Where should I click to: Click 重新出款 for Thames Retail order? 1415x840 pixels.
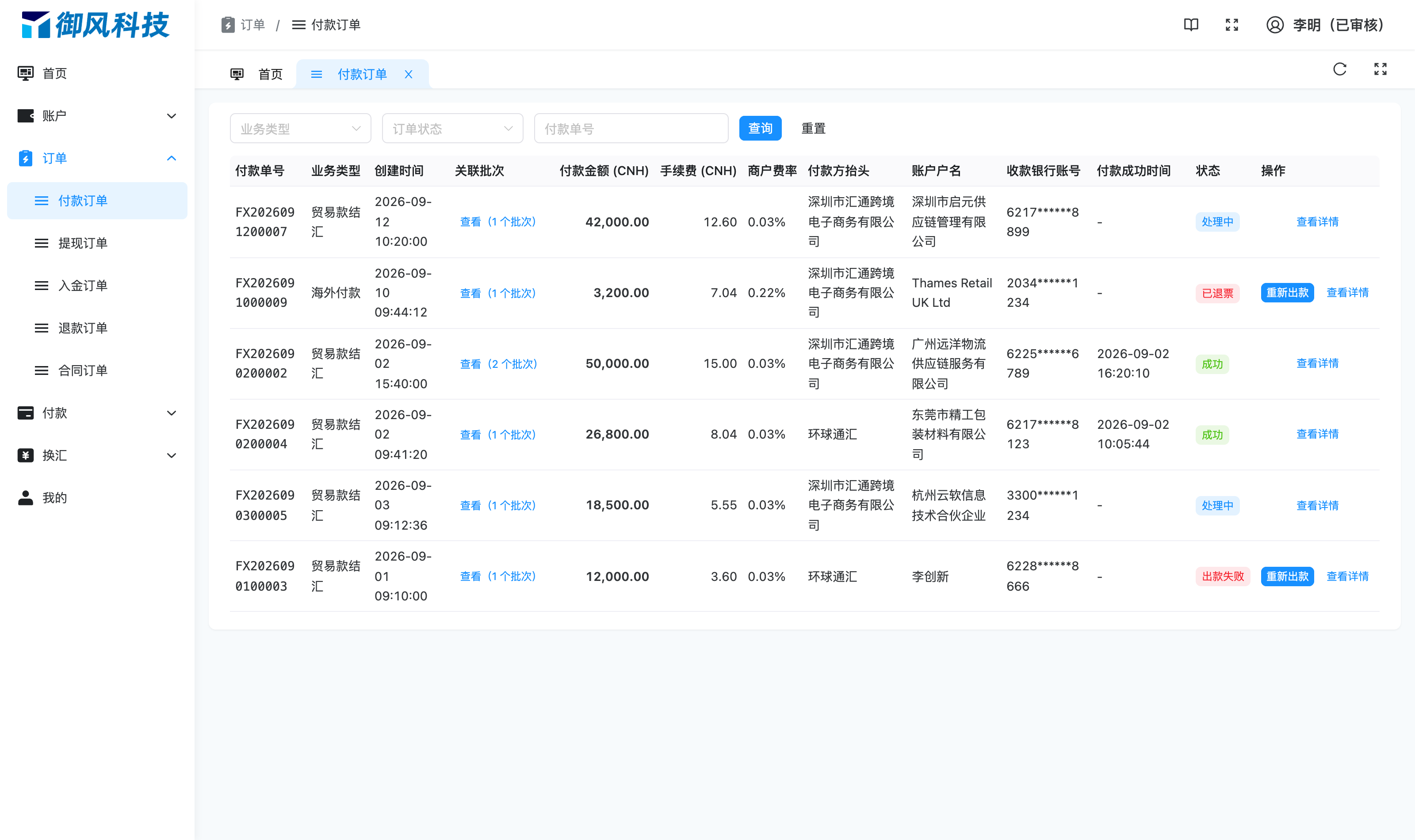tap(1287, 293)
